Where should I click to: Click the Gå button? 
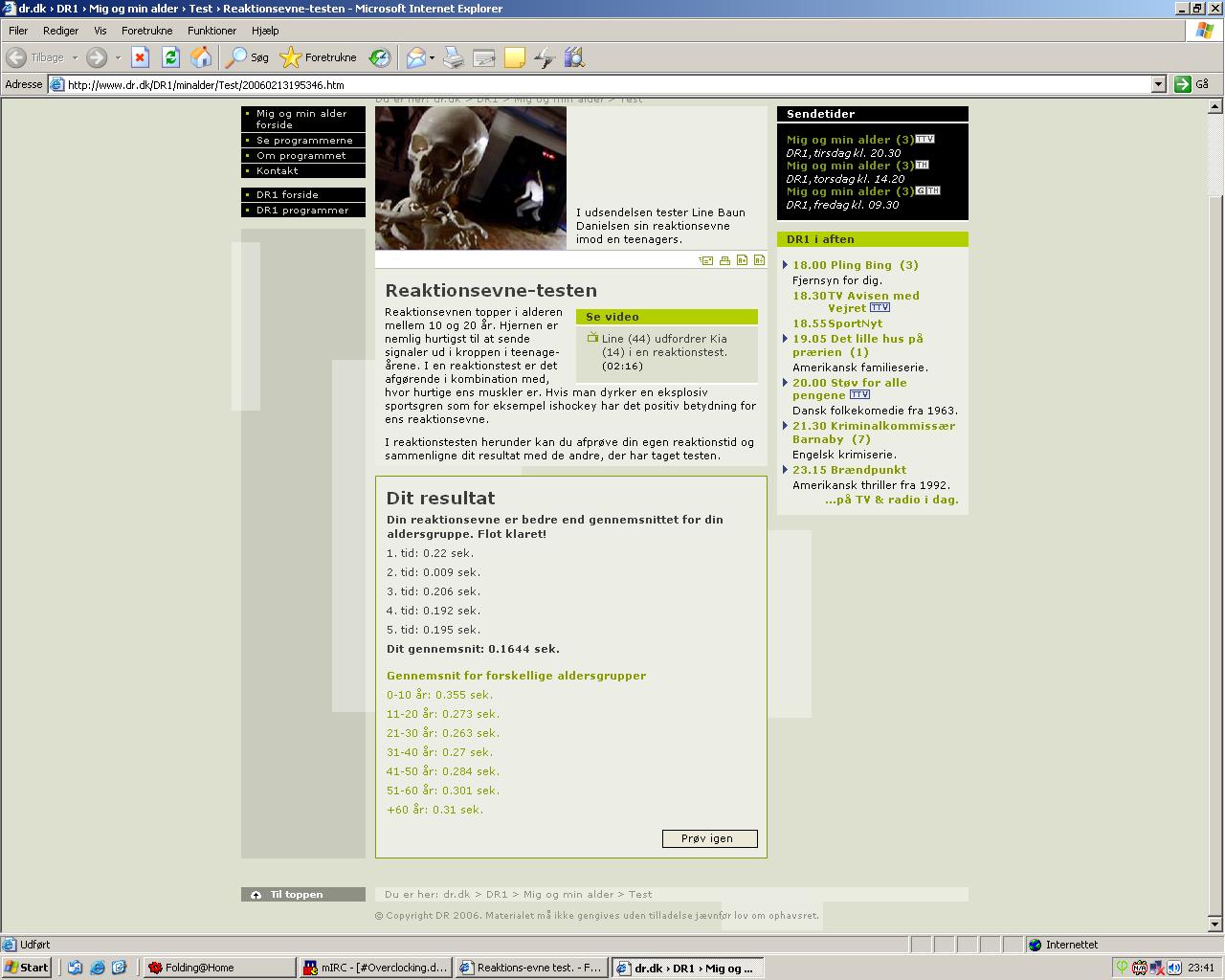[x=1193, y=84]
